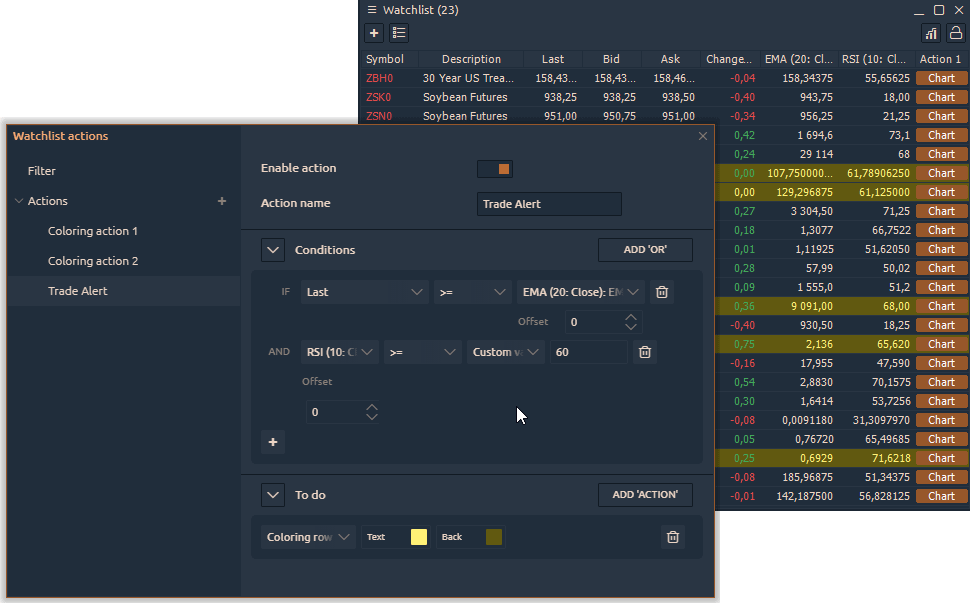Click the ADD 'ACTION' button
This screenshot has width=970, height=603.
pos(645,494)
